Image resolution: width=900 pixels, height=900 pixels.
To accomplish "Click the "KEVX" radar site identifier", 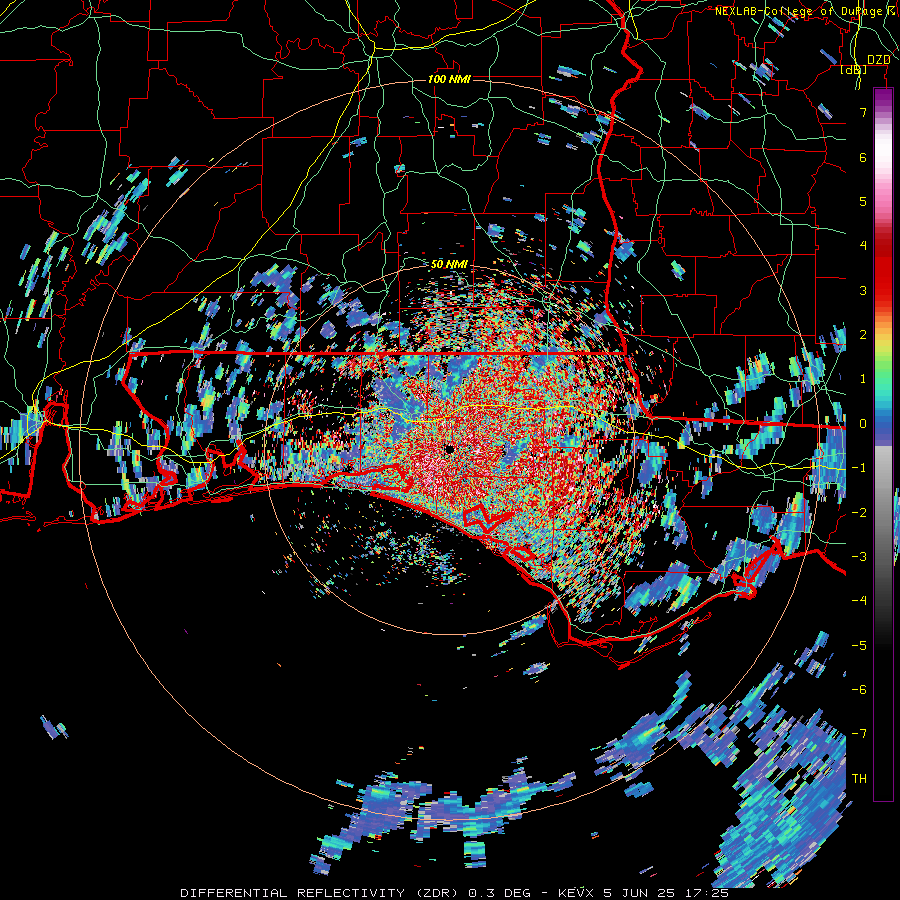I will click(575, 893).
